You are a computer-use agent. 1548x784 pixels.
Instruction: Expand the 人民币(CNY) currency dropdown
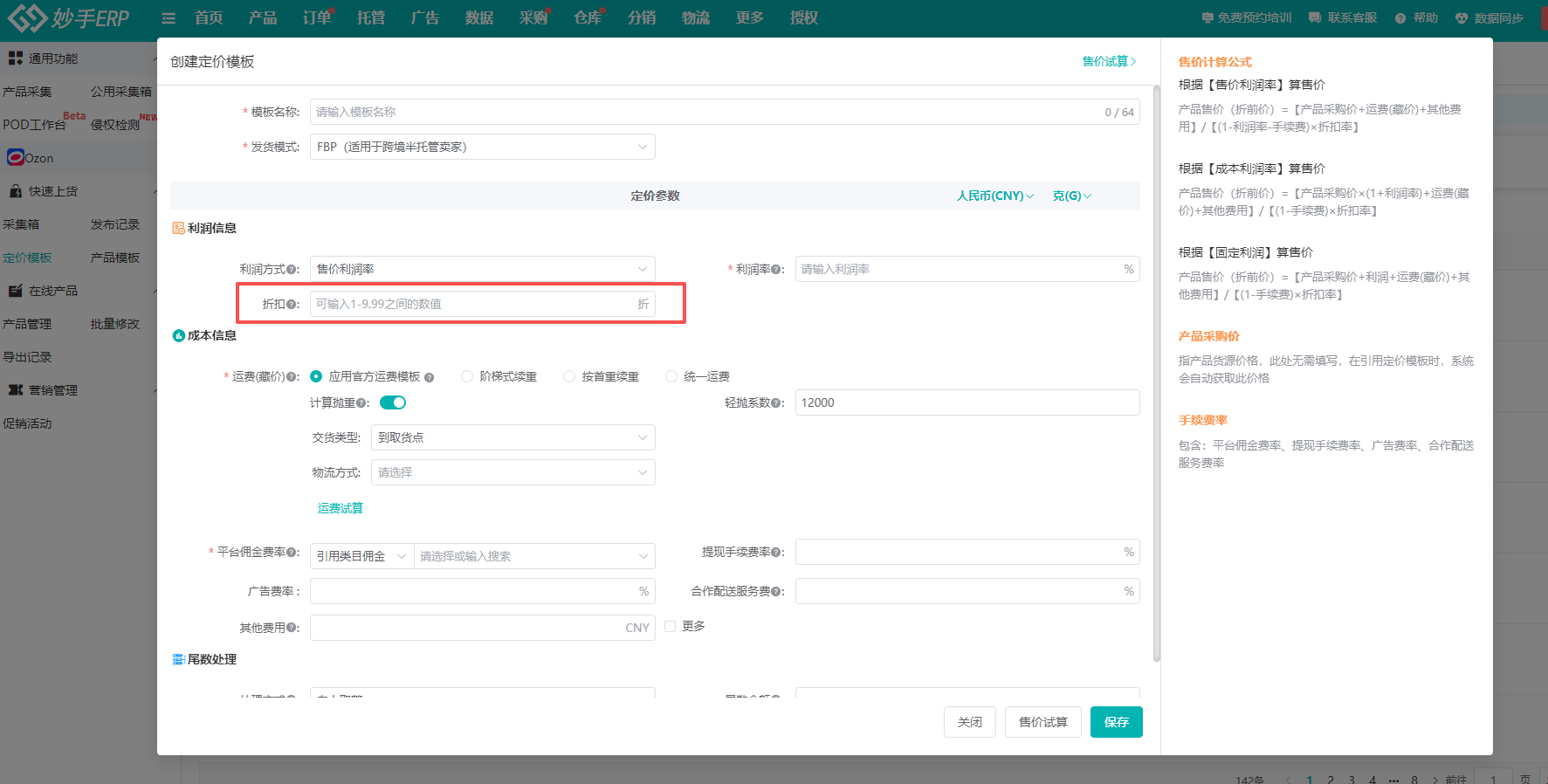pyautogui.click(x=994, y=196)
